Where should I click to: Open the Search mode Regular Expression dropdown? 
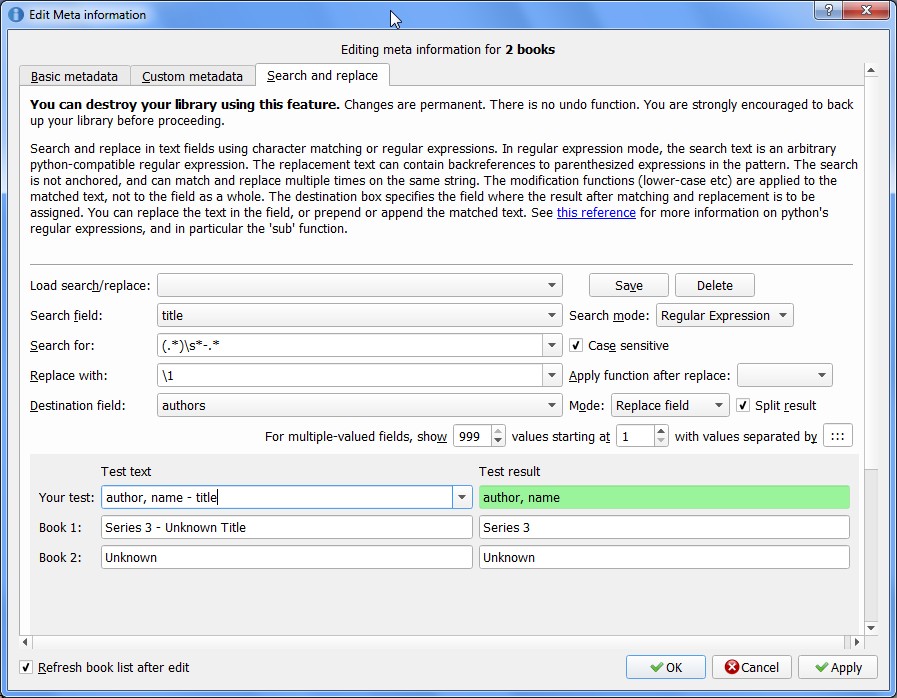point(724,315)
